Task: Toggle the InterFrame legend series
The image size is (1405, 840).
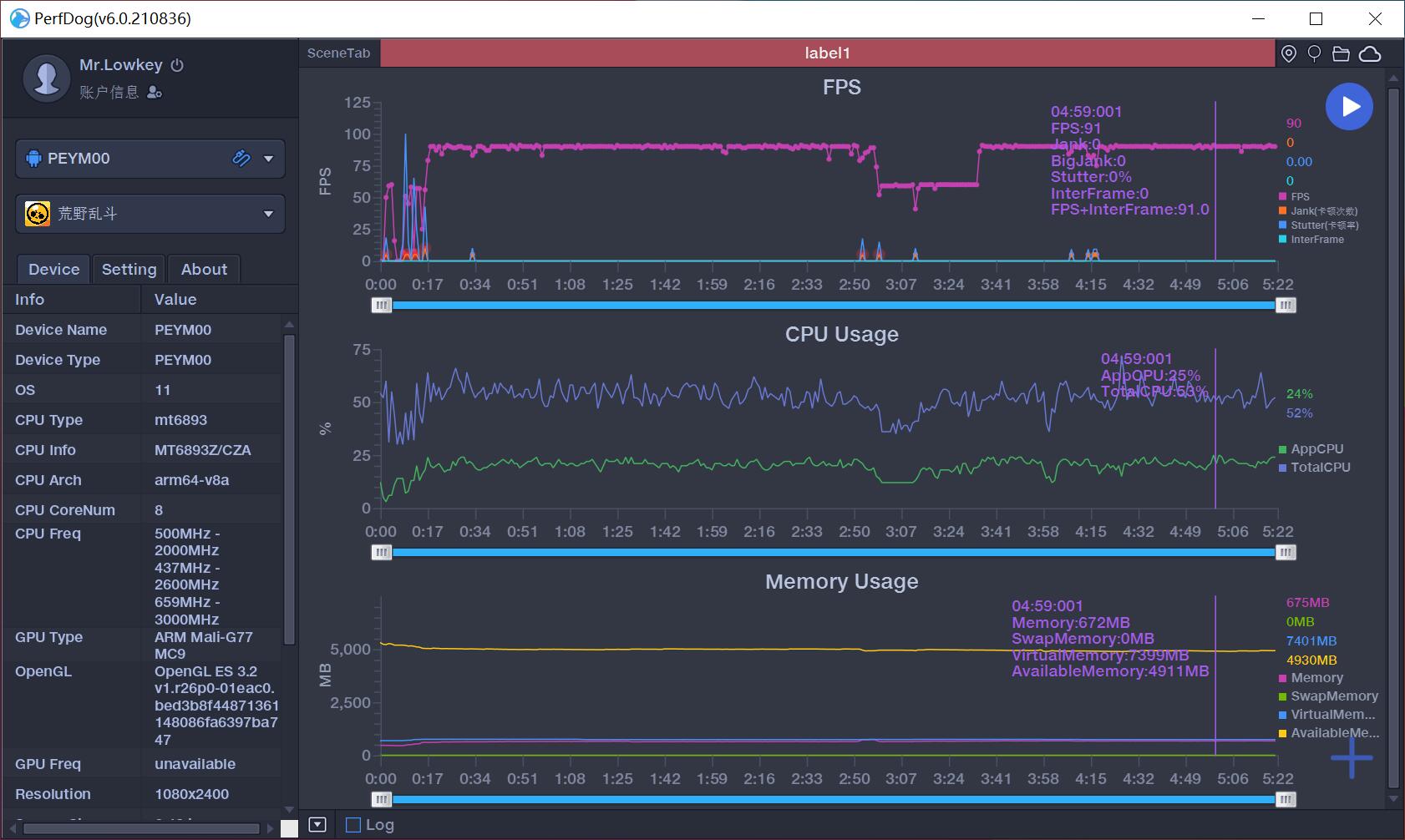Action: point(1311,240)
